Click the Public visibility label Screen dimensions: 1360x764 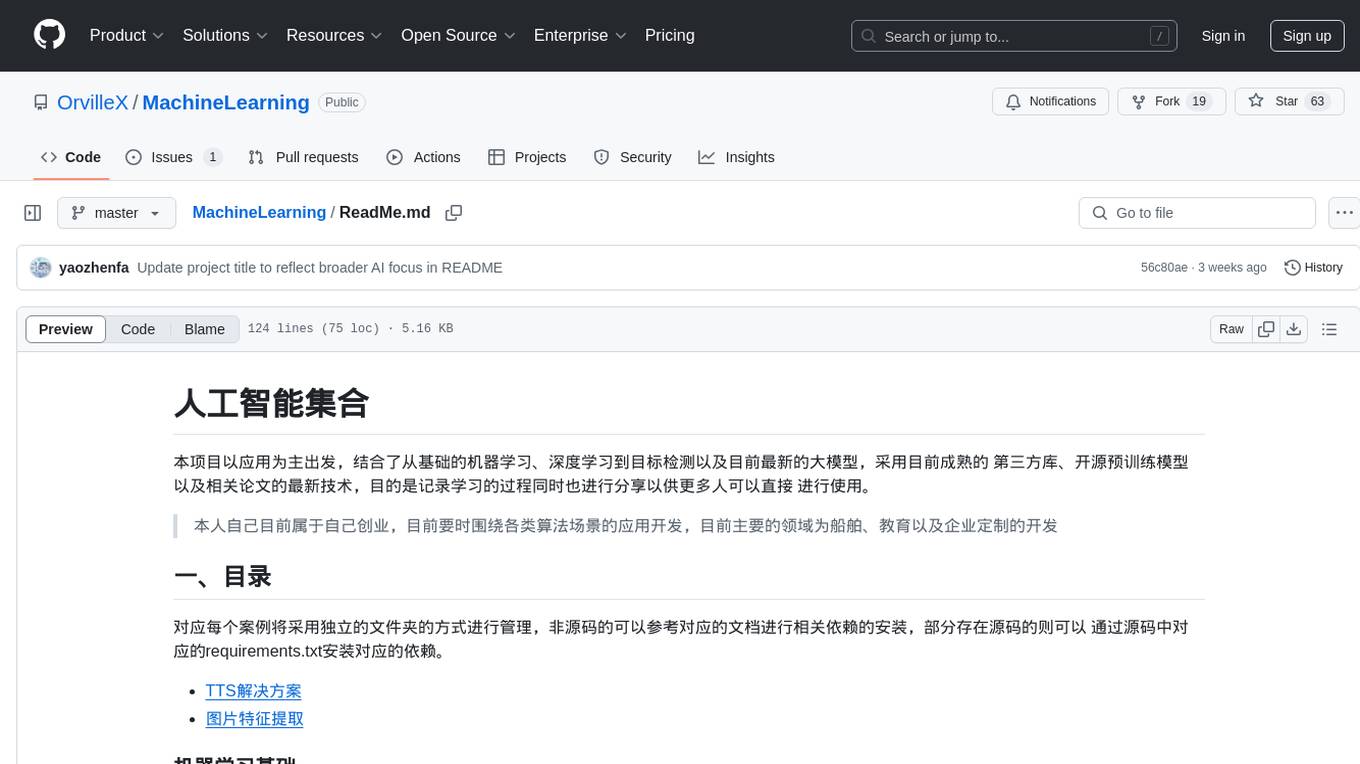coord(342,102)
